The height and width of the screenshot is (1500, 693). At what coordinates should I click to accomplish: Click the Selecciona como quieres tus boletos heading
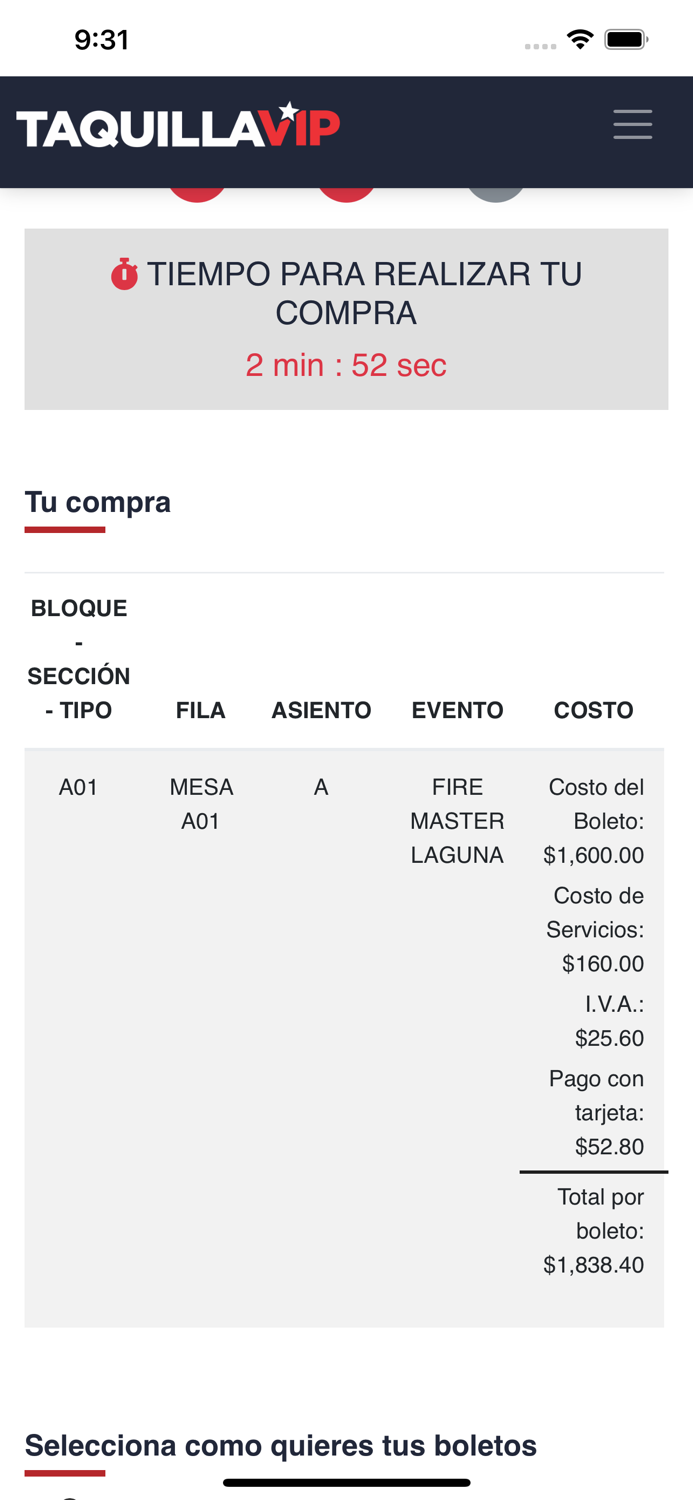(281, 1445)
